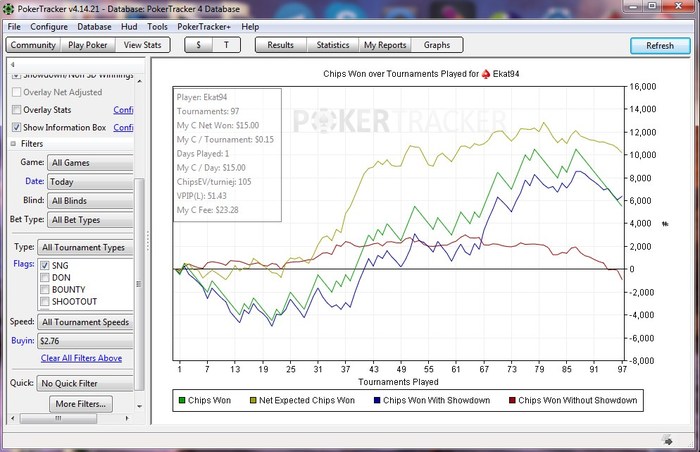
Task: Click yellow Net Expected Chips Won swatch
Action: [253, 401]
